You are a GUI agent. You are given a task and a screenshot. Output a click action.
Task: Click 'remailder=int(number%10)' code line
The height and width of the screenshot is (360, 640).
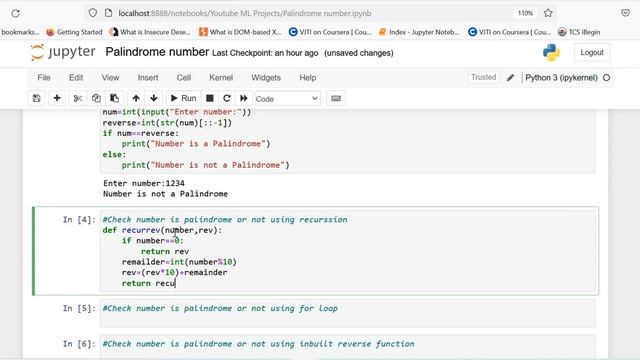[179, 262]
